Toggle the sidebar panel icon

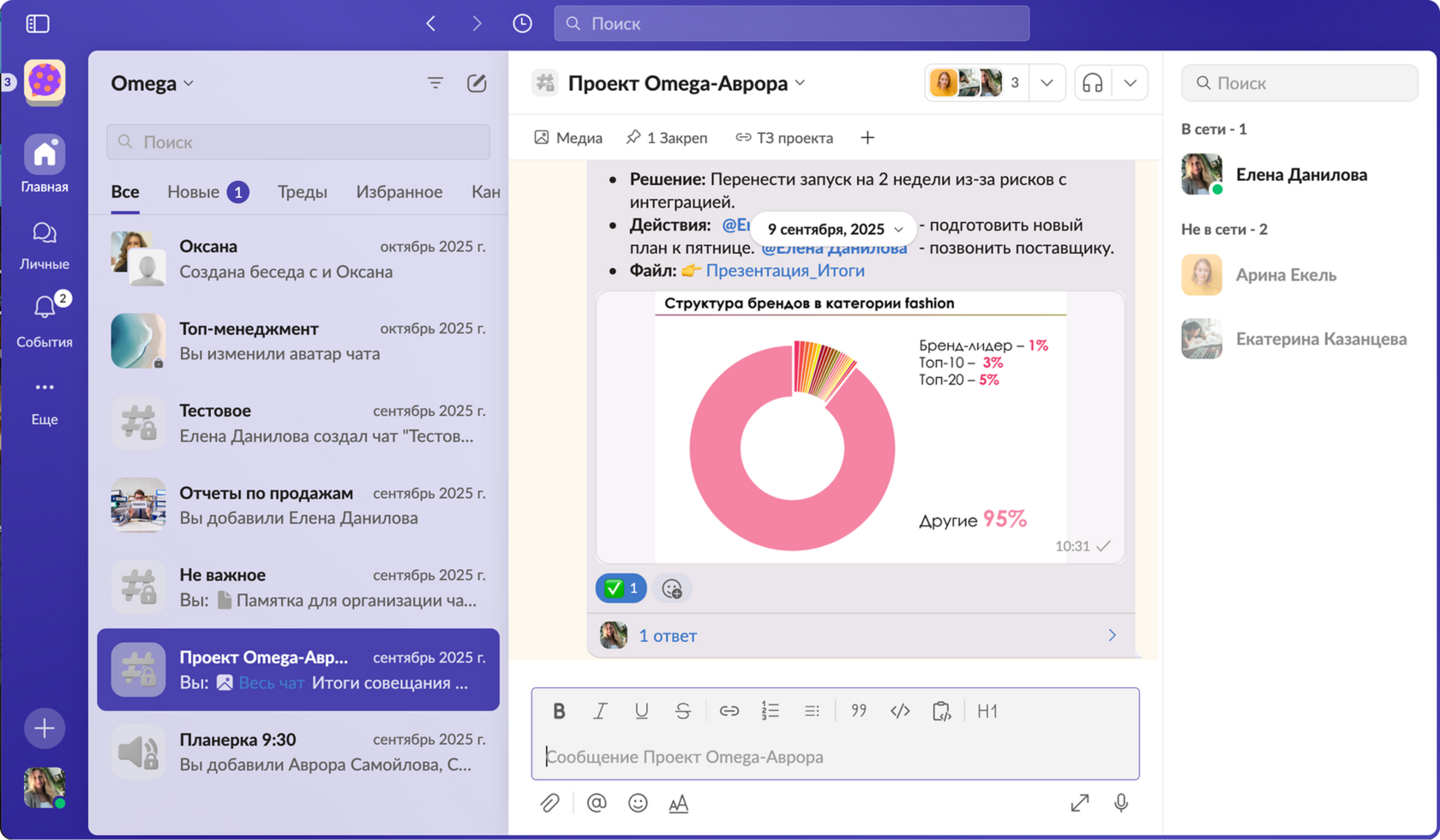(x=38, y=23)
